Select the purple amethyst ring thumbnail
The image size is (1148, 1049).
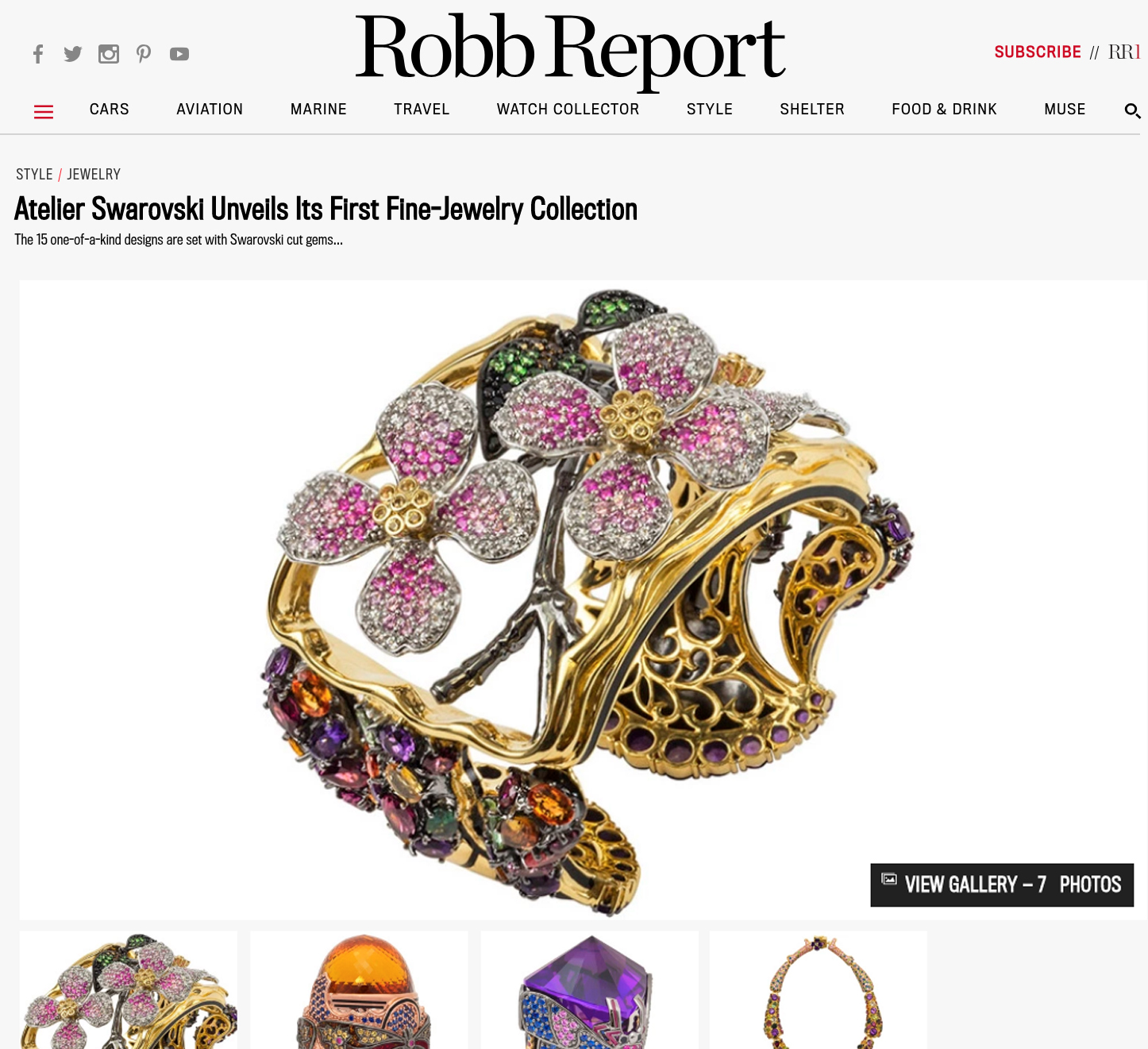coord(590,989)
